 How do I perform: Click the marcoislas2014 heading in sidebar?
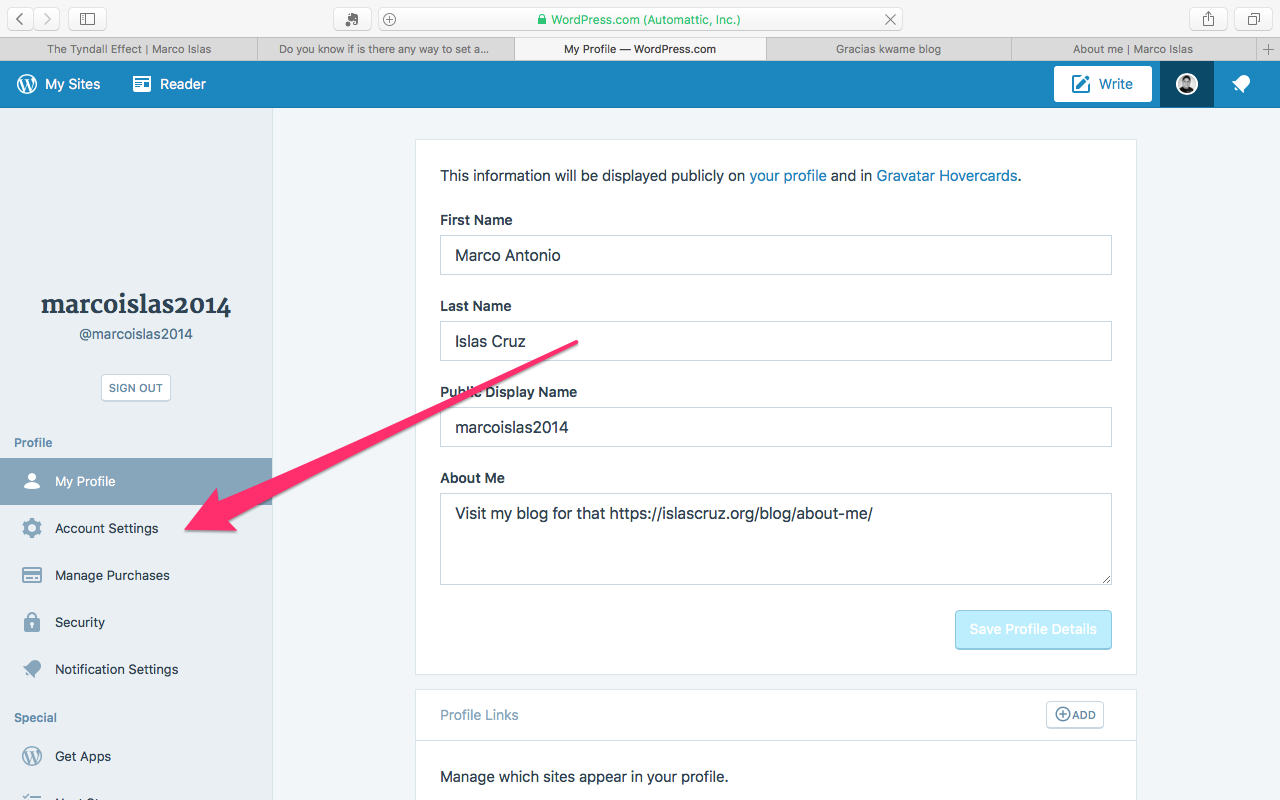[136, 305]
